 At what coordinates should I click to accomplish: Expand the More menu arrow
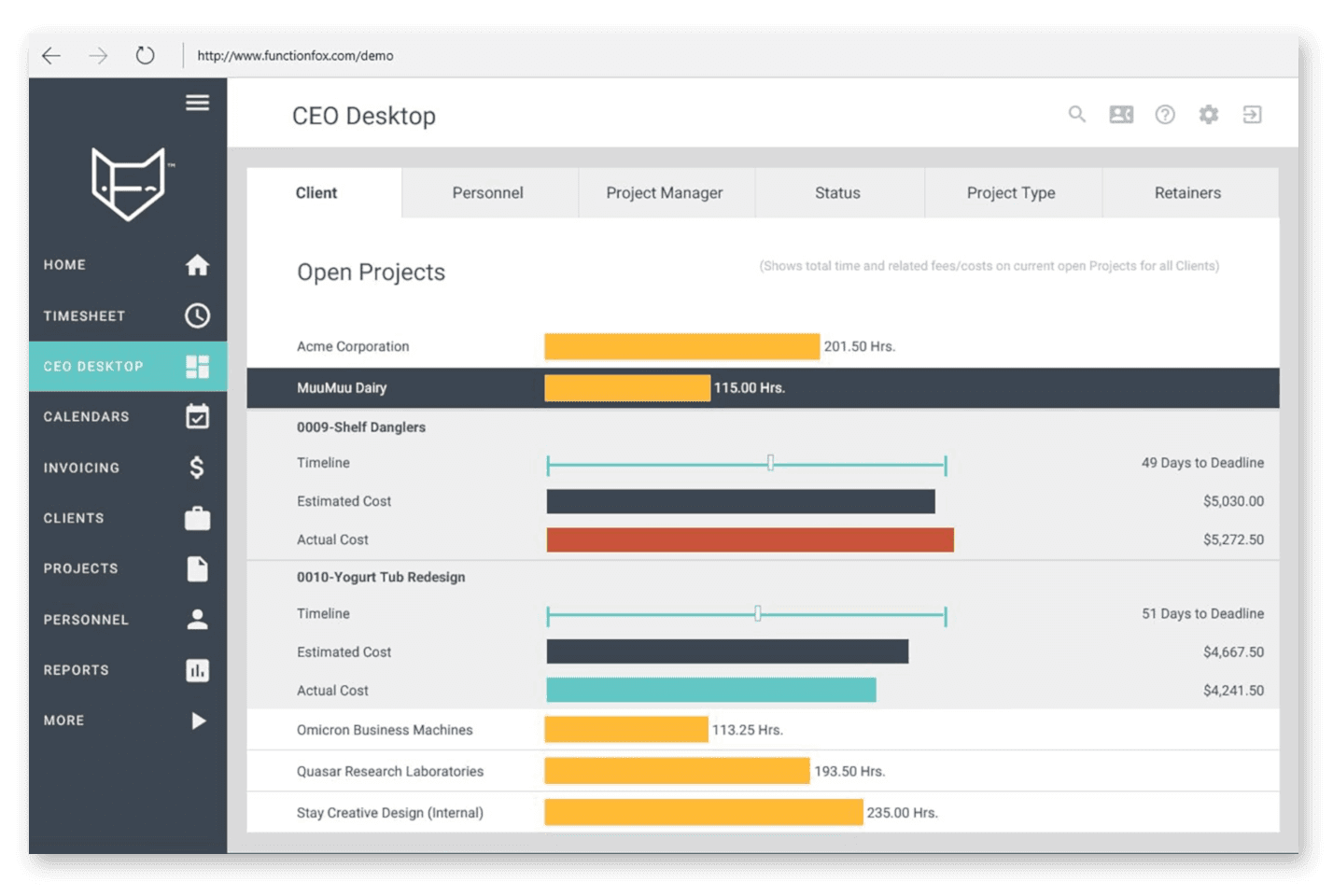click(198, 721)
